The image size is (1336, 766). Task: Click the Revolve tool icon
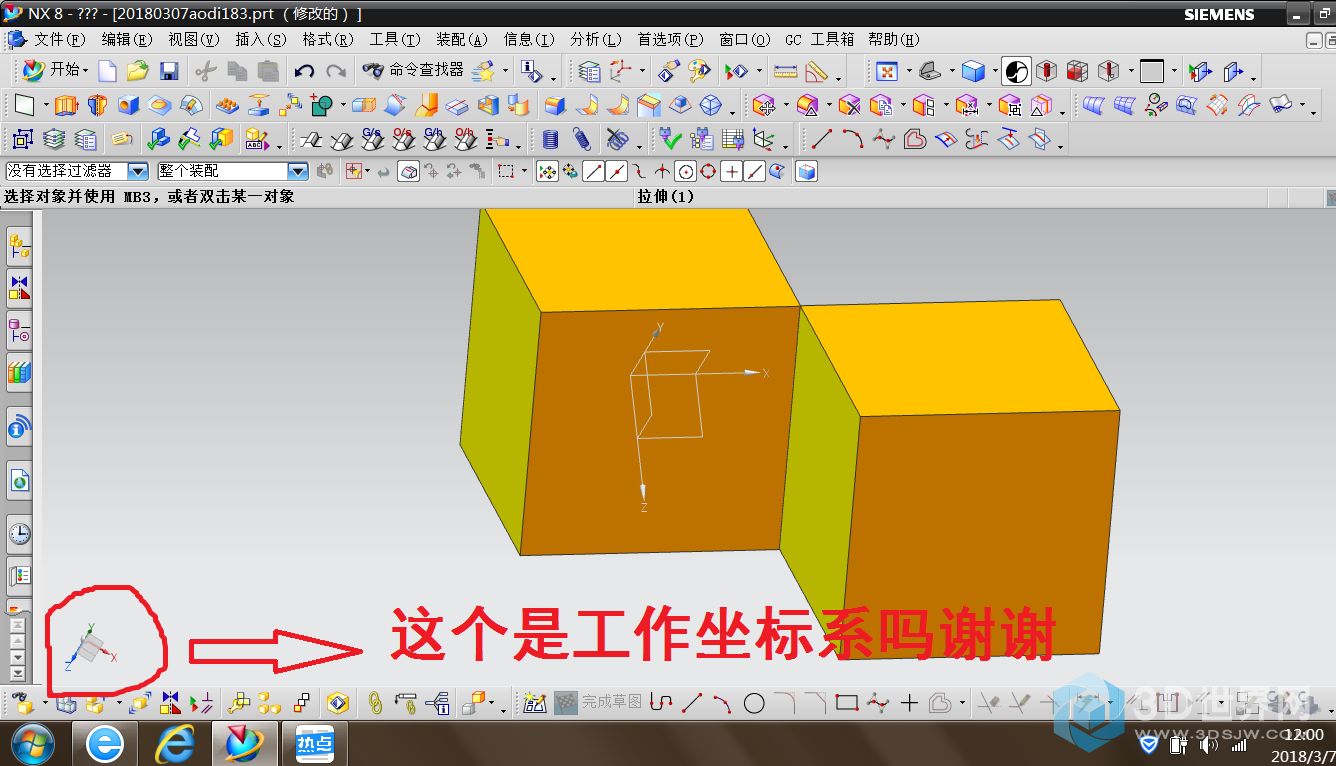pyautogui.click(x=97, y=105)
